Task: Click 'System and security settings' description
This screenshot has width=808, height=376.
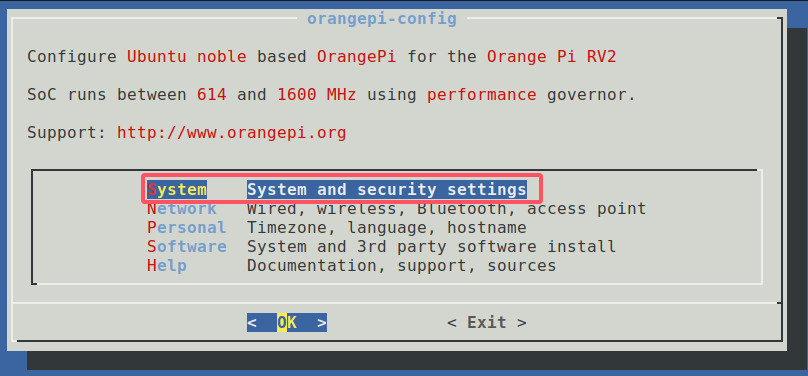Action: point(386,190)
